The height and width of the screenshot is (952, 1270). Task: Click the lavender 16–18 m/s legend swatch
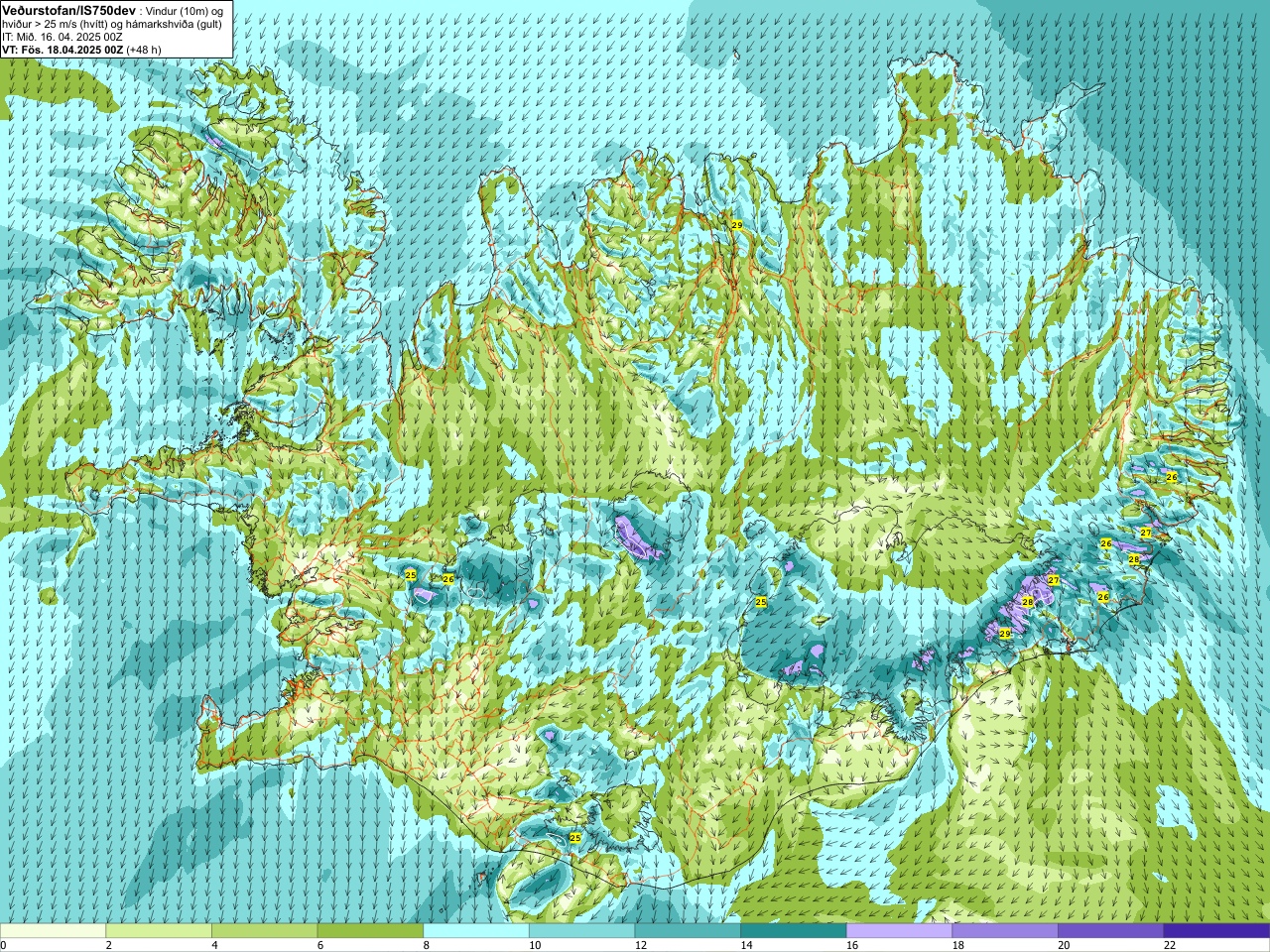coord(899,931)
